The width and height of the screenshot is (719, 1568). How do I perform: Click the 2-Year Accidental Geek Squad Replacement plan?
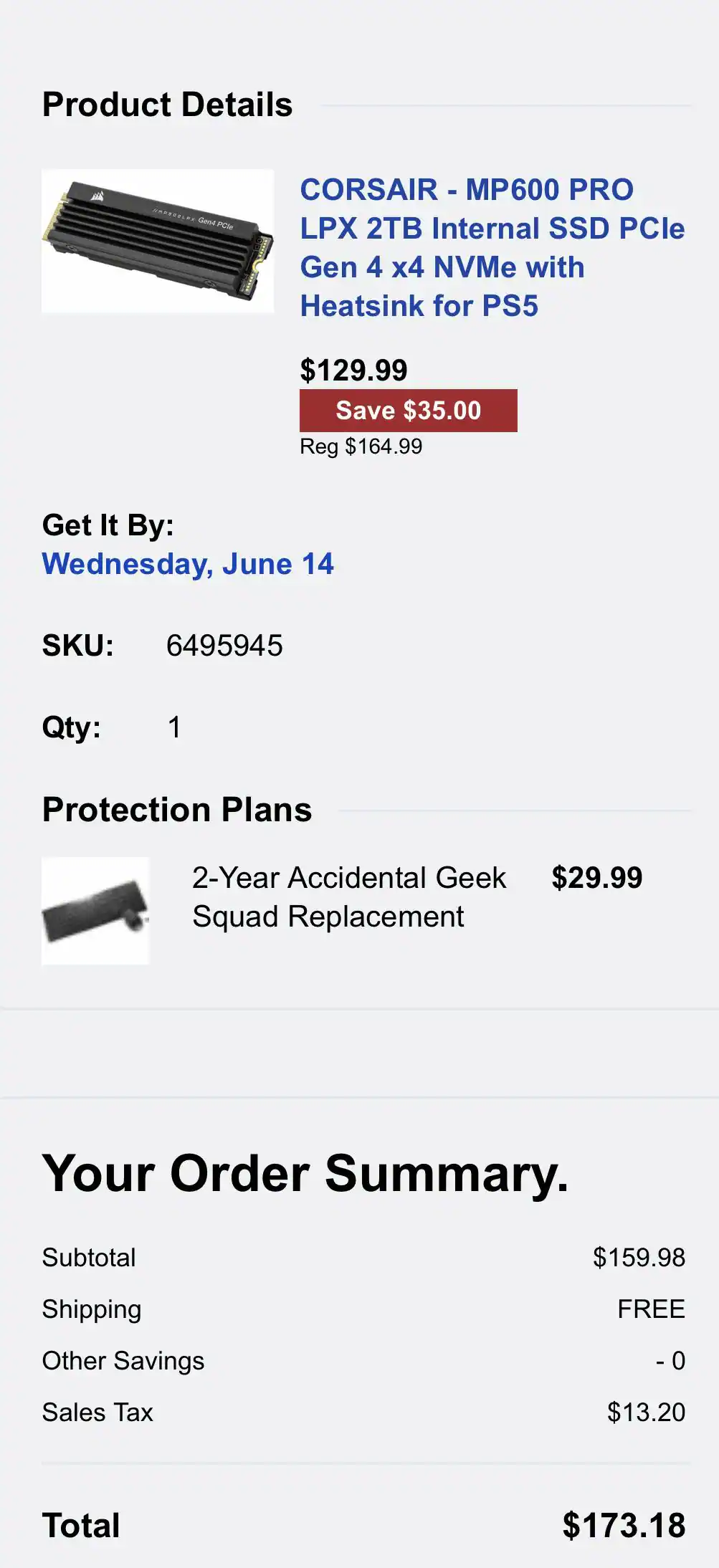click(349, 897)
